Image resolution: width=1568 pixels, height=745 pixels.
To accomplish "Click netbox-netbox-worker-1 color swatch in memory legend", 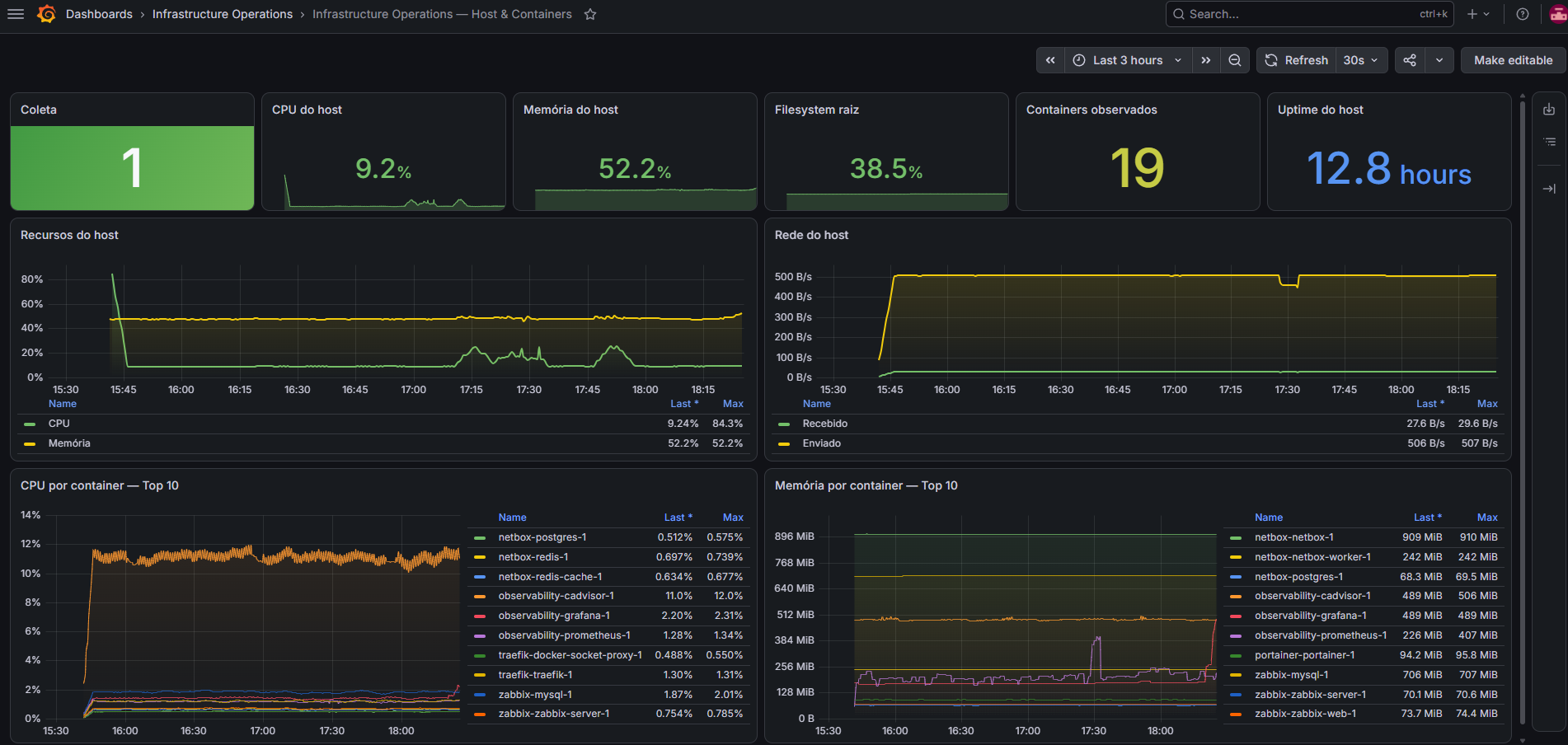I will (1236, 557).
